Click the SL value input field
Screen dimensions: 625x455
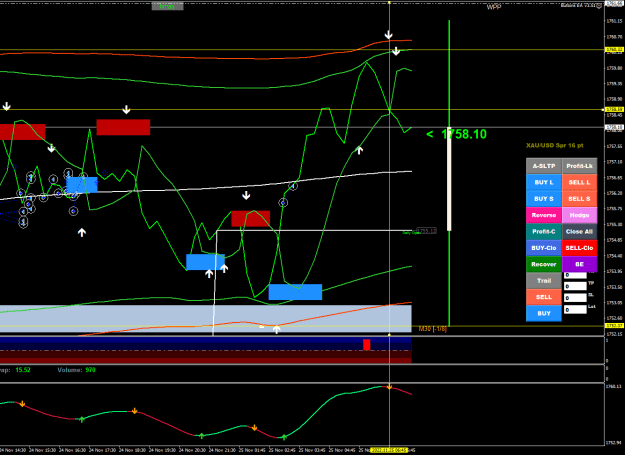(x=575, y=298)
